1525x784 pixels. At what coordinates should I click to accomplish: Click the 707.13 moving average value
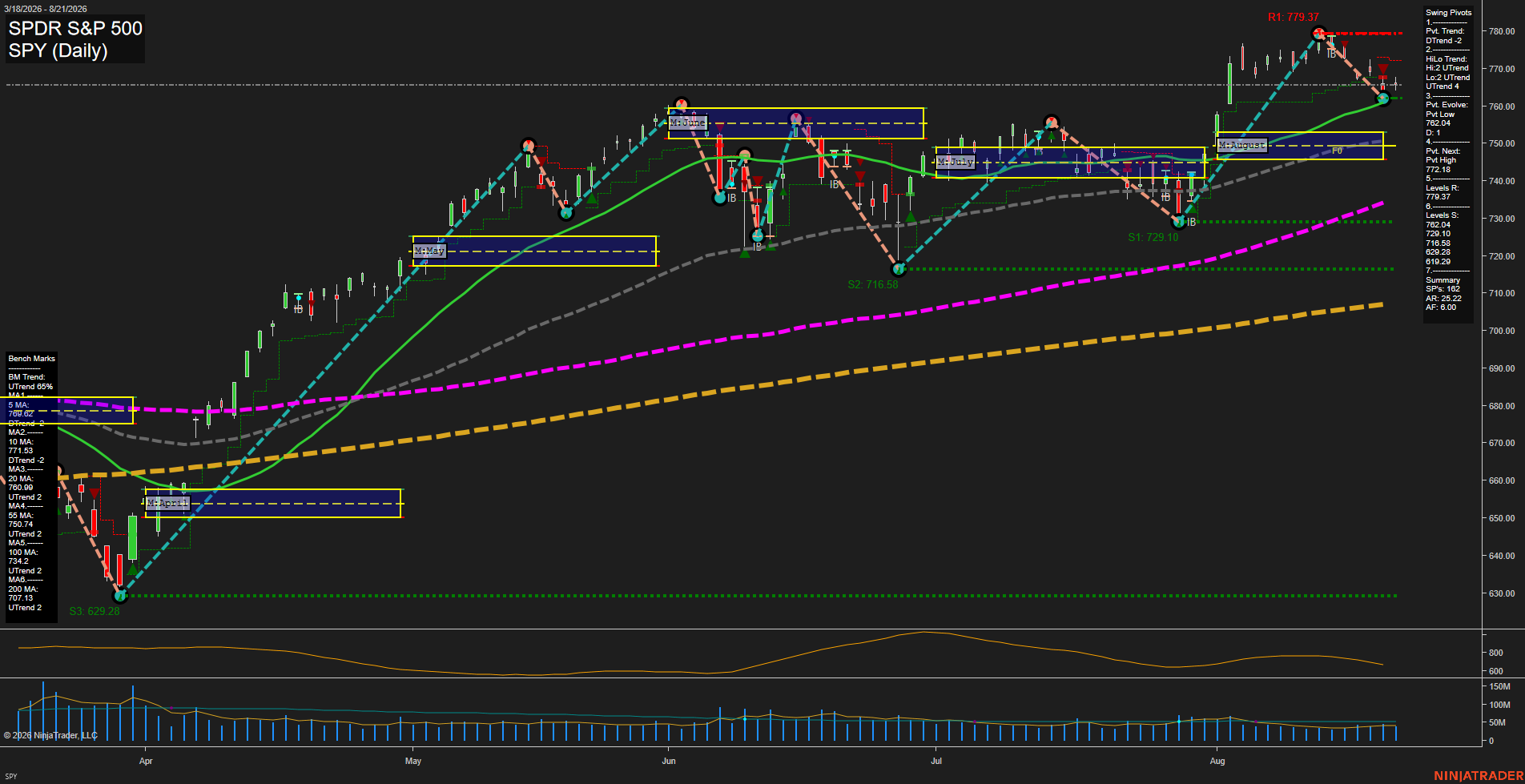click(x=20, y=598)
